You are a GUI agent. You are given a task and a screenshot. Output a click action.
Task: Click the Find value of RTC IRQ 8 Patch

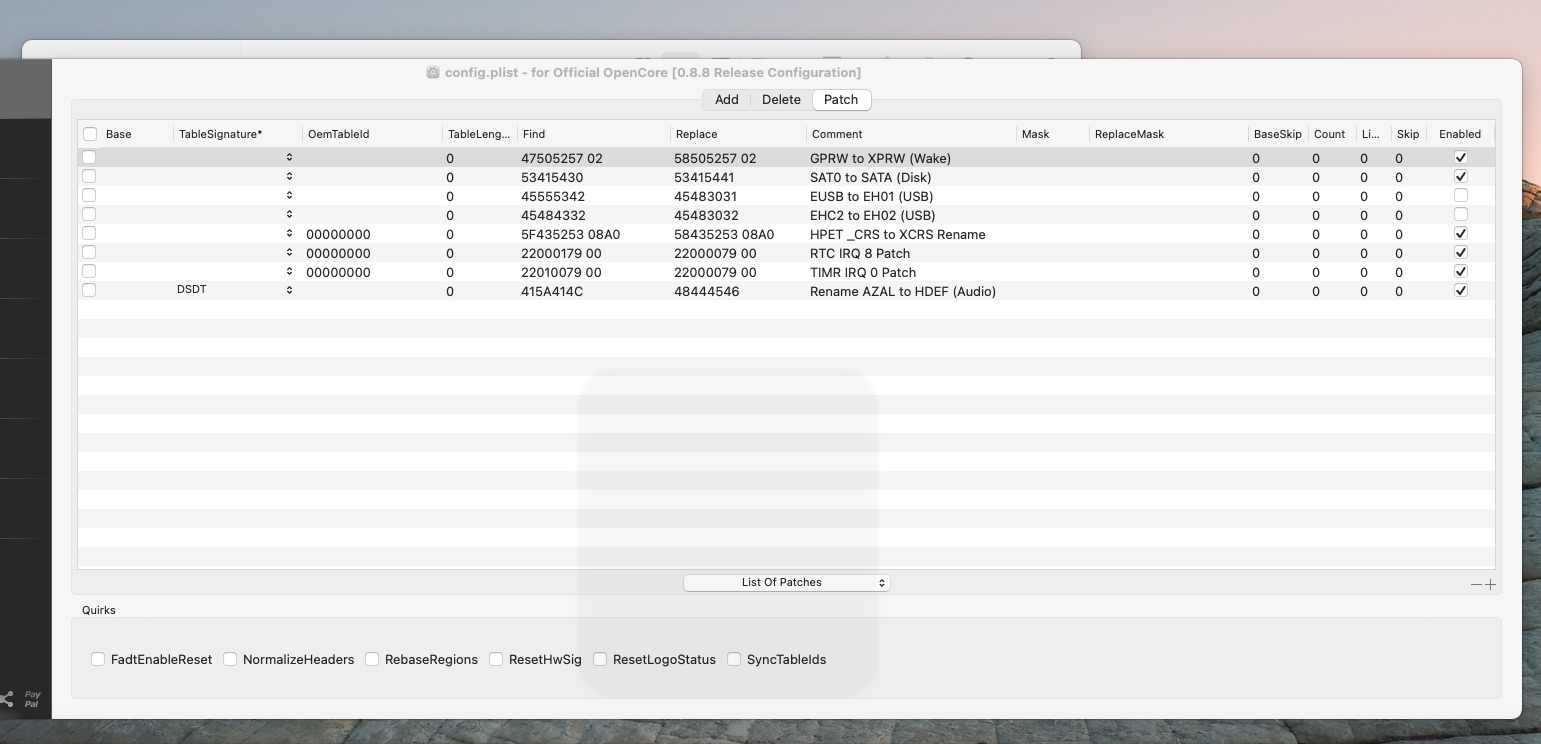561,254
